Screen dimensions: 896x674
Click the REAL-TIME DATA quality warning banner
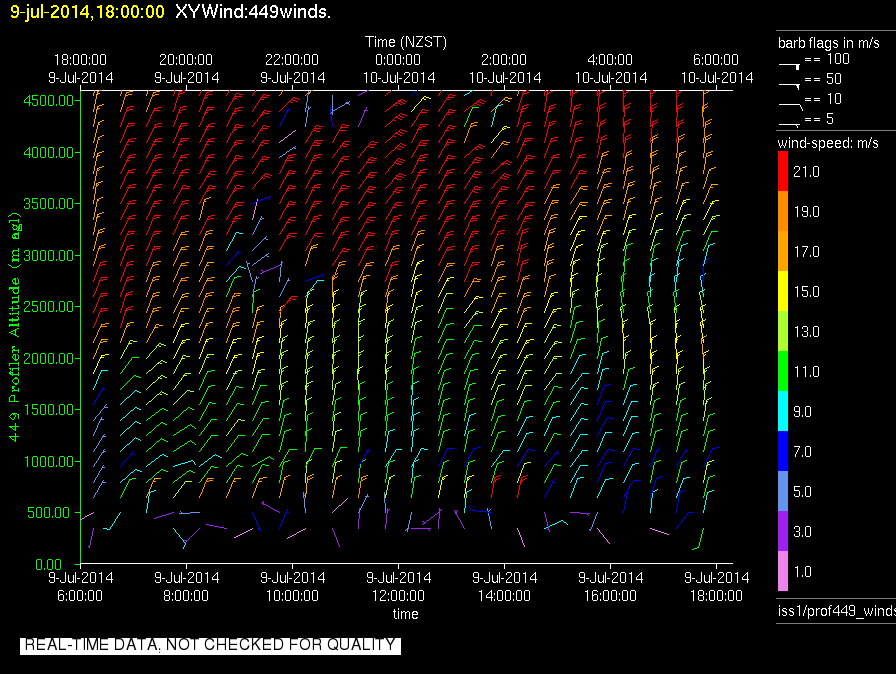click(x=210, y=645)
